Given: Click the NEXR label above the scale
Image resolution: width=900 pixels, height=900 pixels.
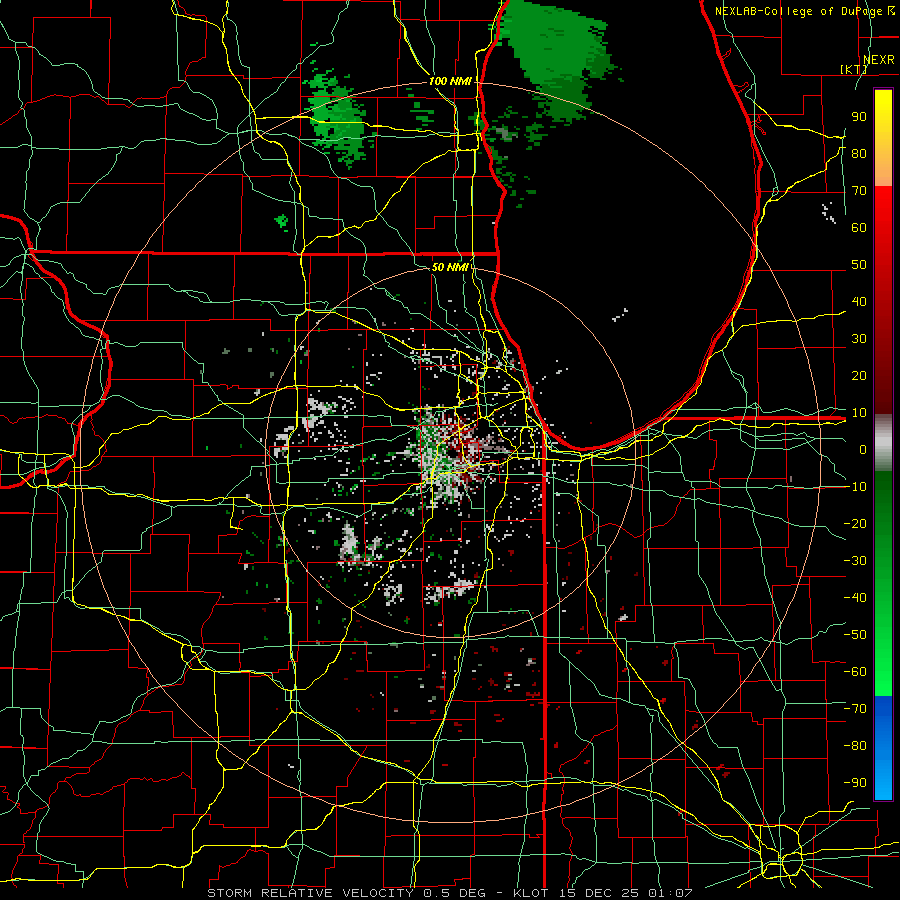Looking at the screenshot, I should [x=878, y=60].
